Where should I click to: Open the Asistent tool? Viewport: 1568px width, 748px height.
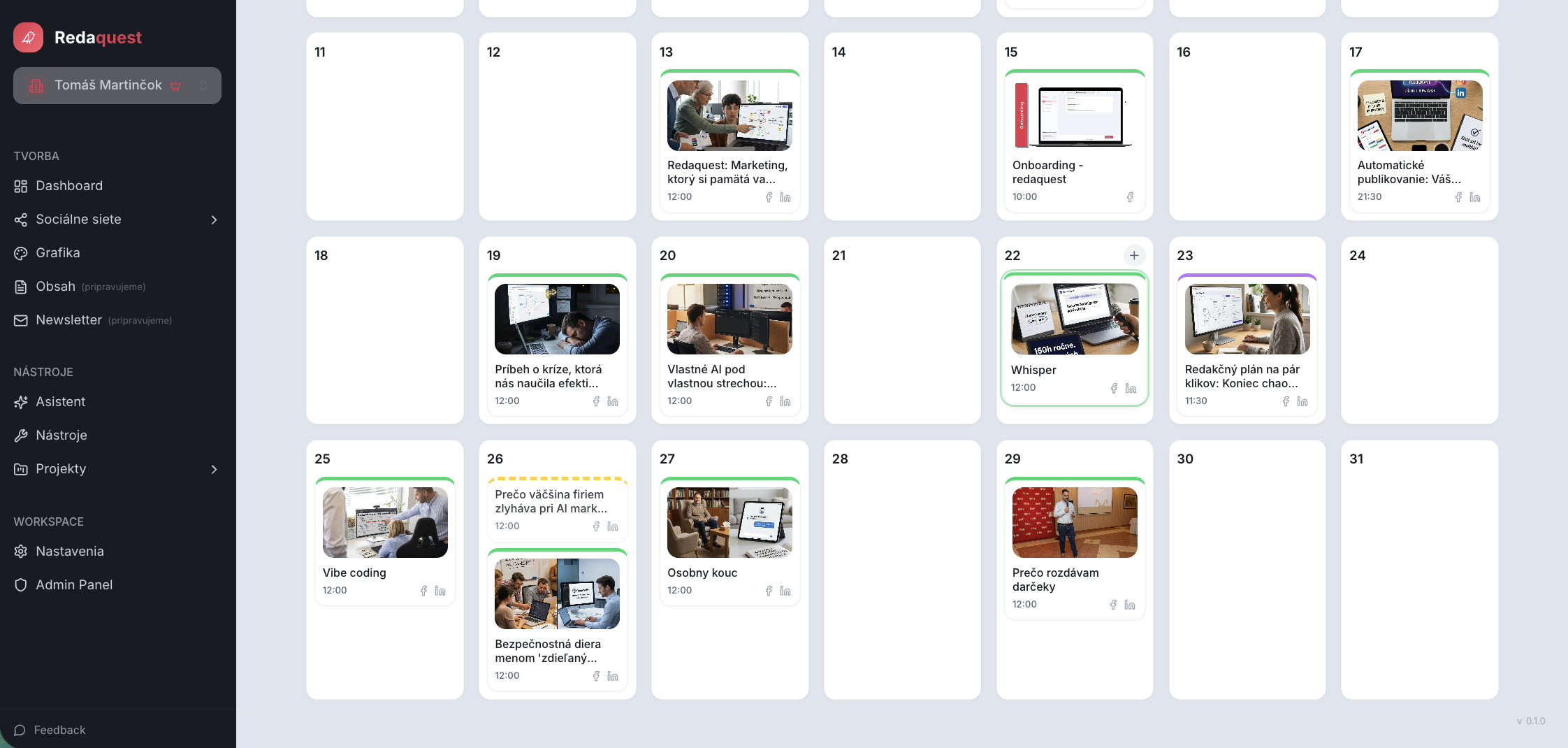click(61, 402)
